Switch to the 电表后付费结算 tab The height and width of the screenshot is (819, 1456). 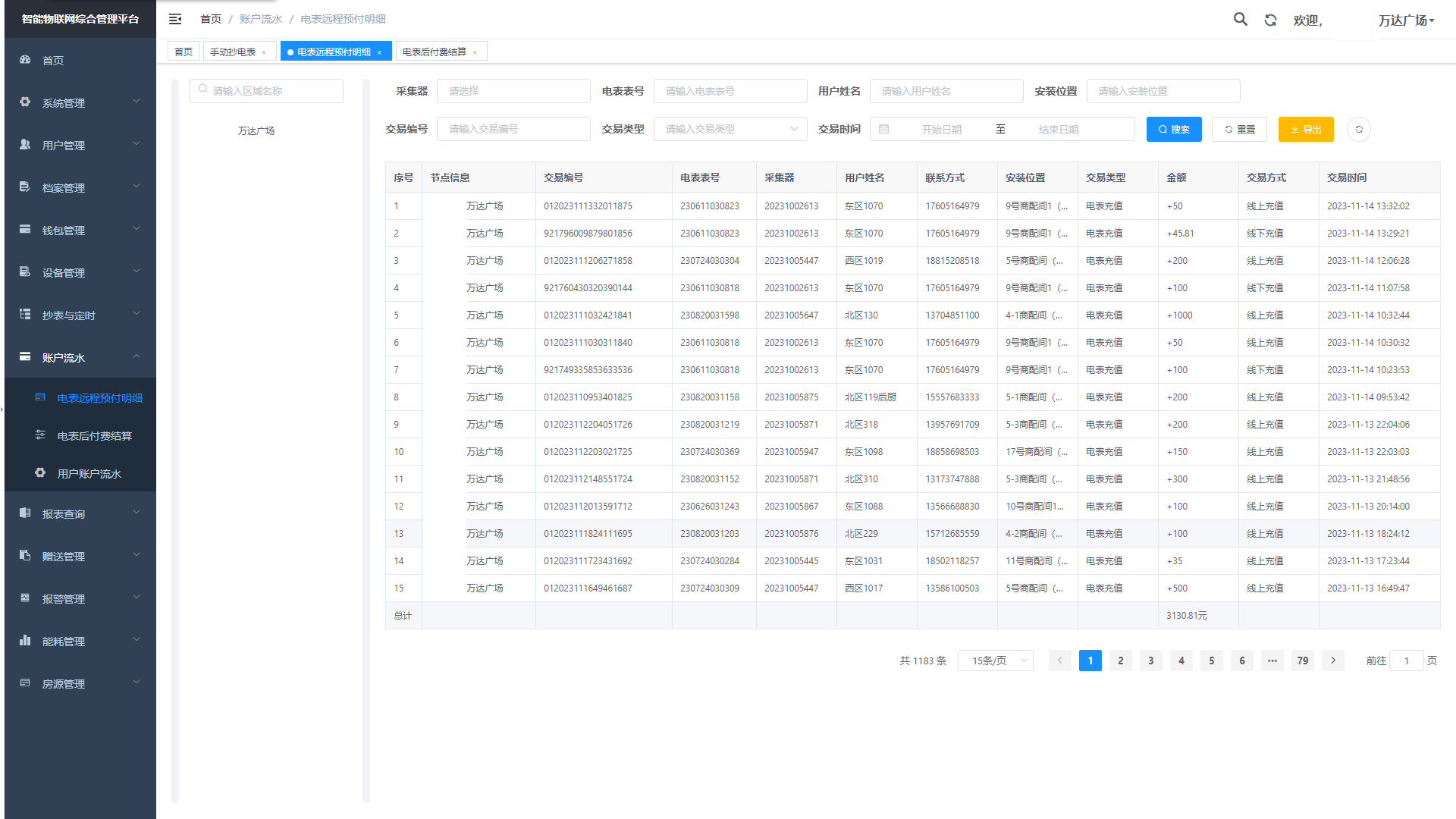click(x=434, y=52)
